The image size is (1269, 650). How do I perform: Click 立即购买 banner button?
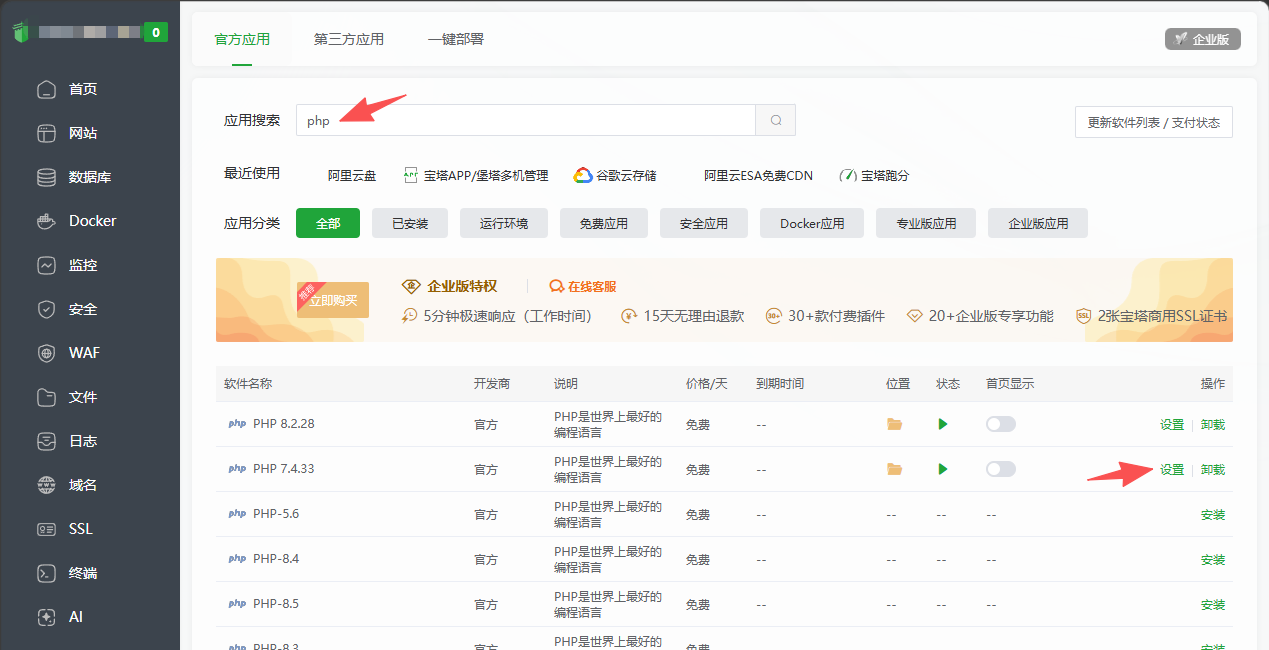[334, 300]
